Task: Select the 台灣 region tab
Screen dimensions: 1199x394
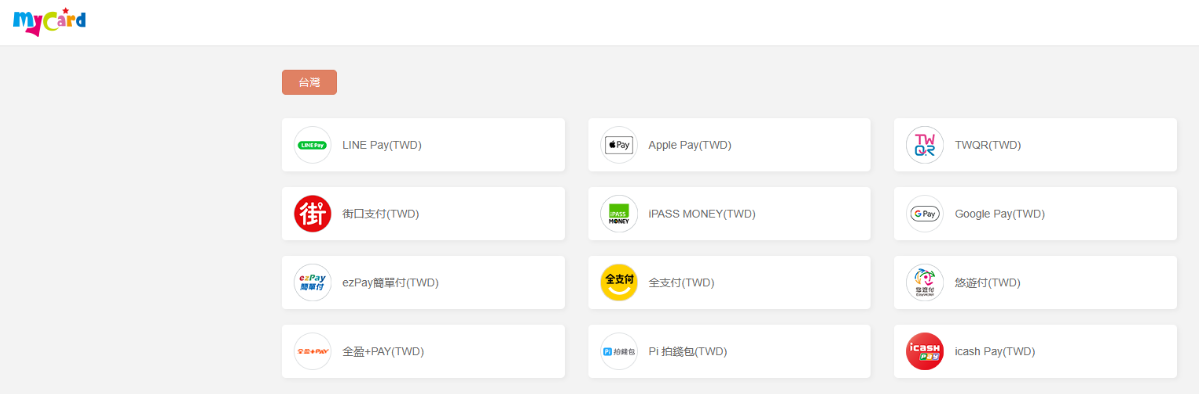Action: pos(309,83)
